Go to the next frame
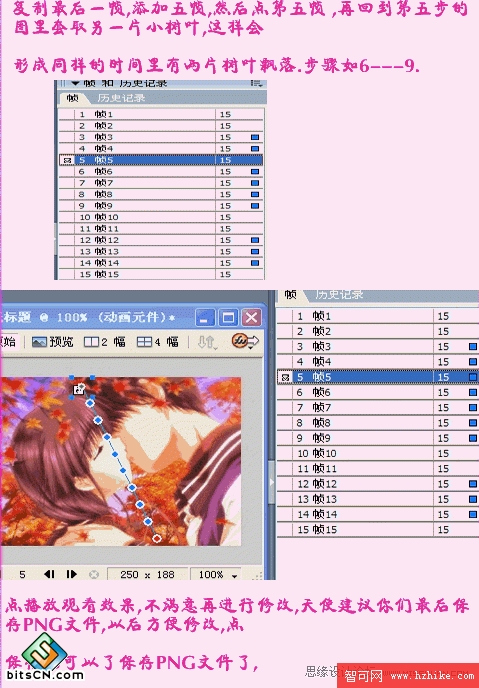This screenshot has height=688, width=479. pyautogui.click(x=71, y=574)
